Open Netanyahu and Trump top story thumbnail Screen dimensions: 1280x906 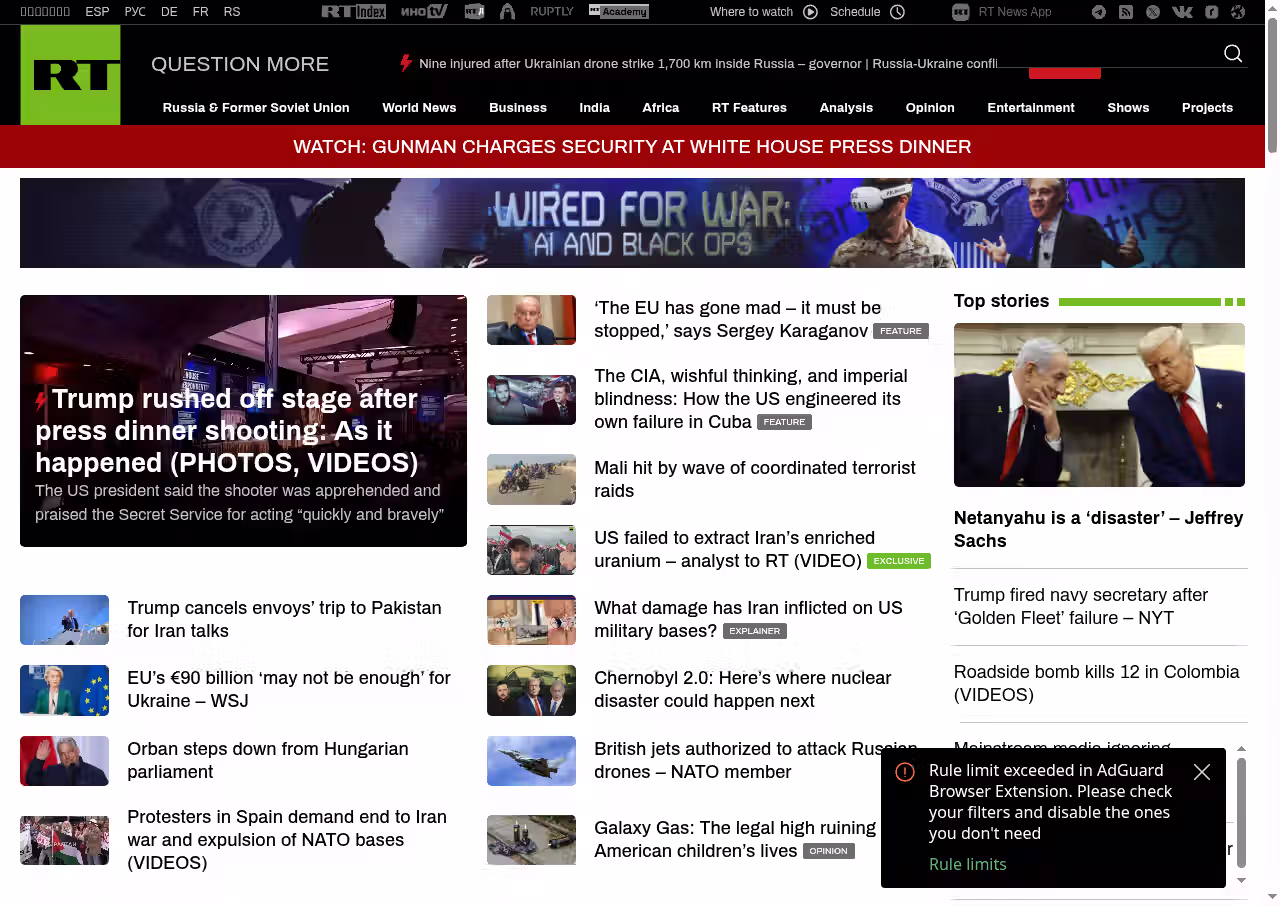(x=1099, y=404)
